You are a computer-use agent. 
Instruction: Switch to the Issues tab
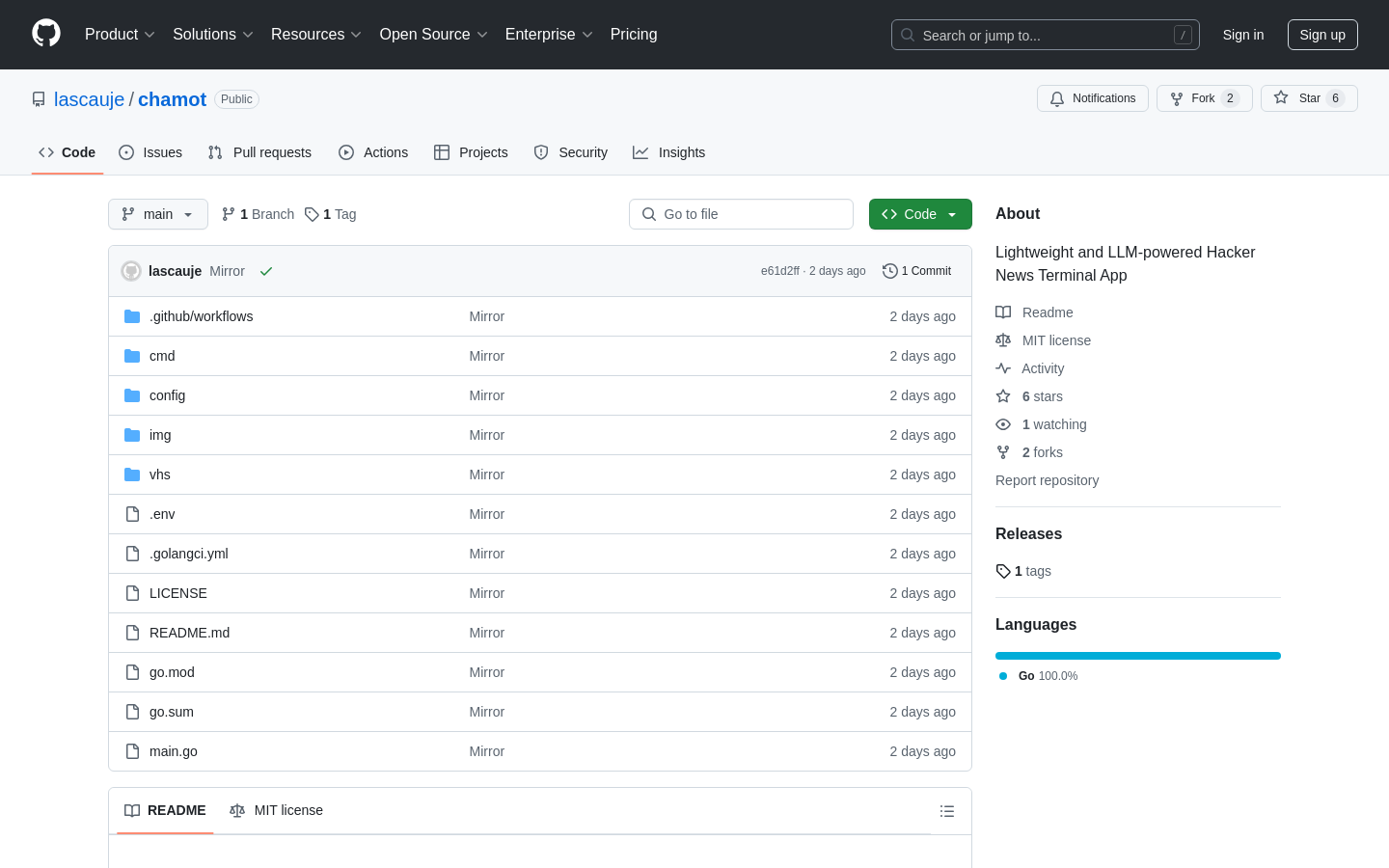150,152
